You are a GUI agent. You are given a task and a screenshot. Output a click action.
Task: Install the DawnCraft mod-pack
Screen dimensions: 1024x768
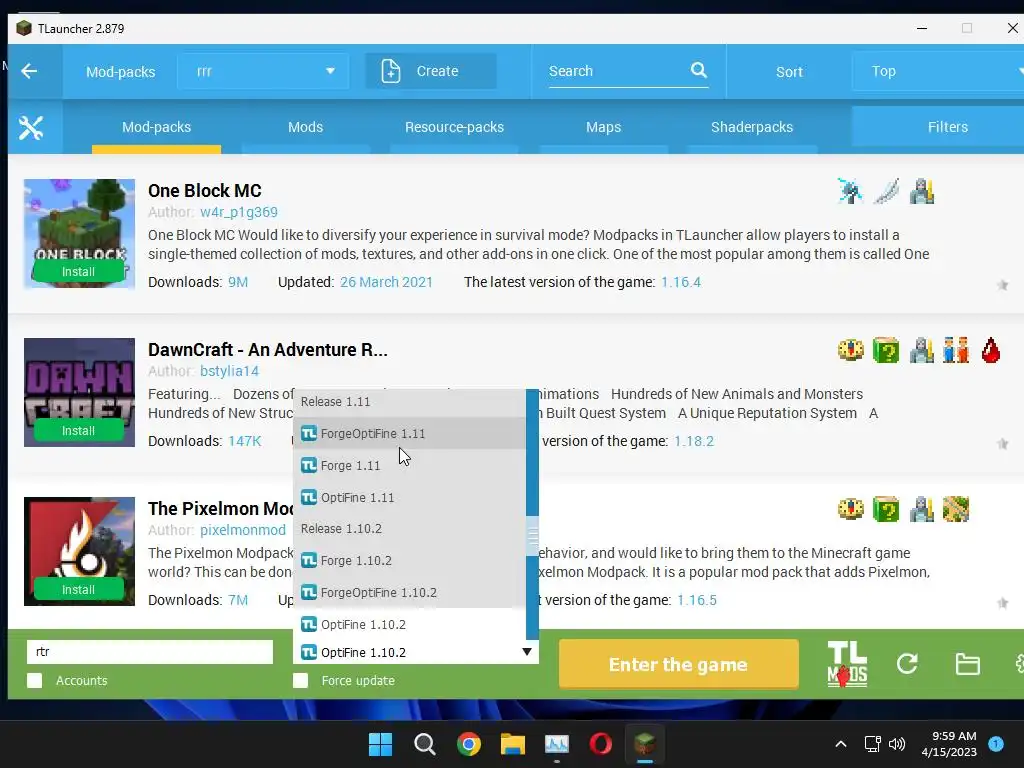coord(78,431)
